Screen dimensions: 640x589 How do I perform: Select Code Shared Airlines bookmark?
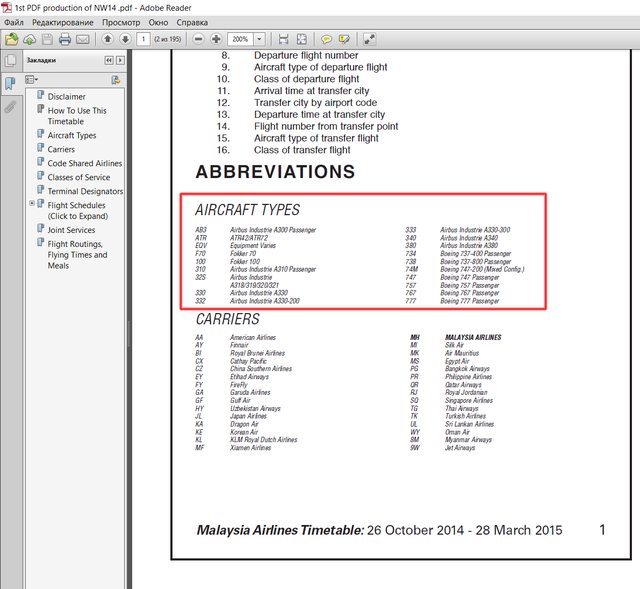84,163
